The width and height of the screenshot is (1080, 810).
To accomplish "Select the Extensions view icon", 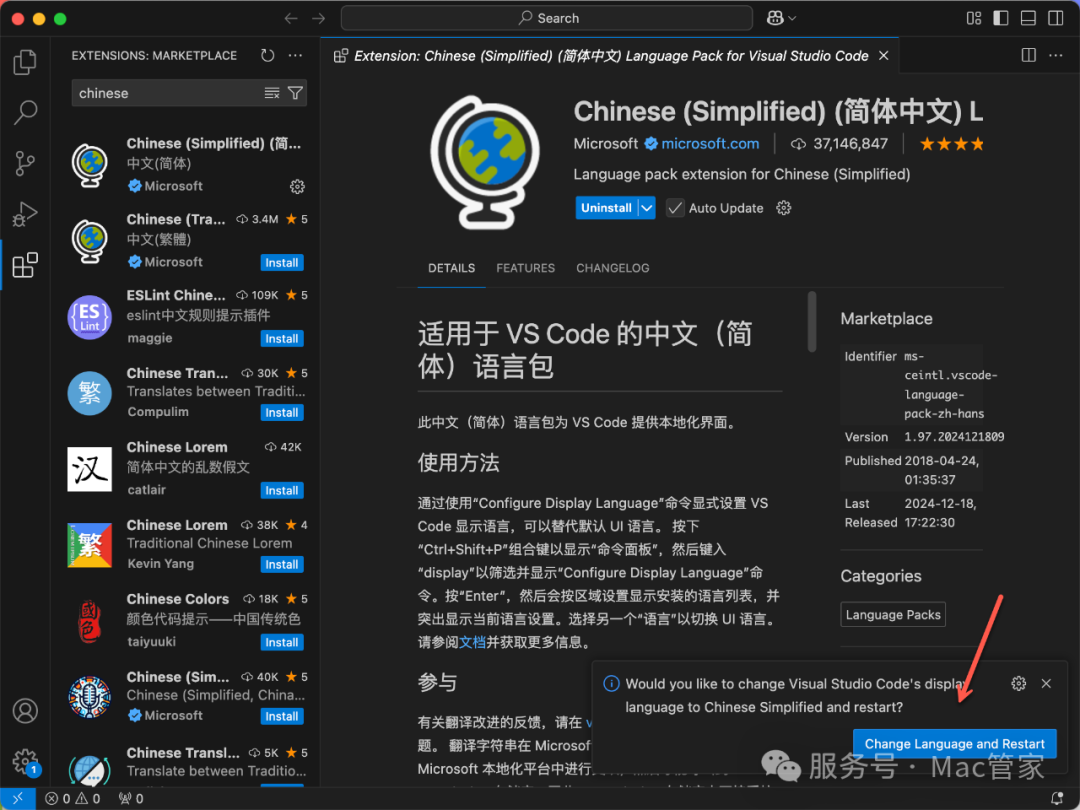I will pos(25,265).
